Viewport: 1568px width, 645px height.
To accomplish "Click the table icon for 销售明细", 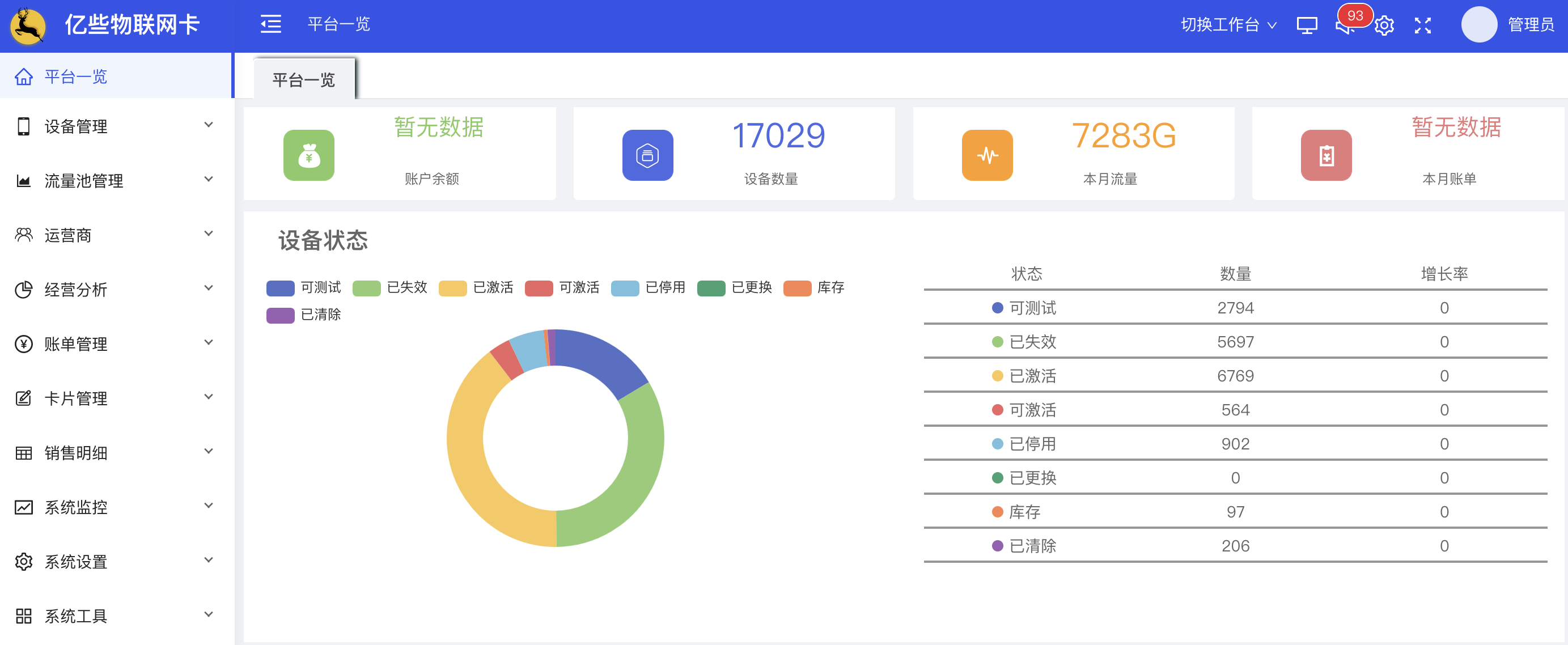I will [x=24, y=453].
